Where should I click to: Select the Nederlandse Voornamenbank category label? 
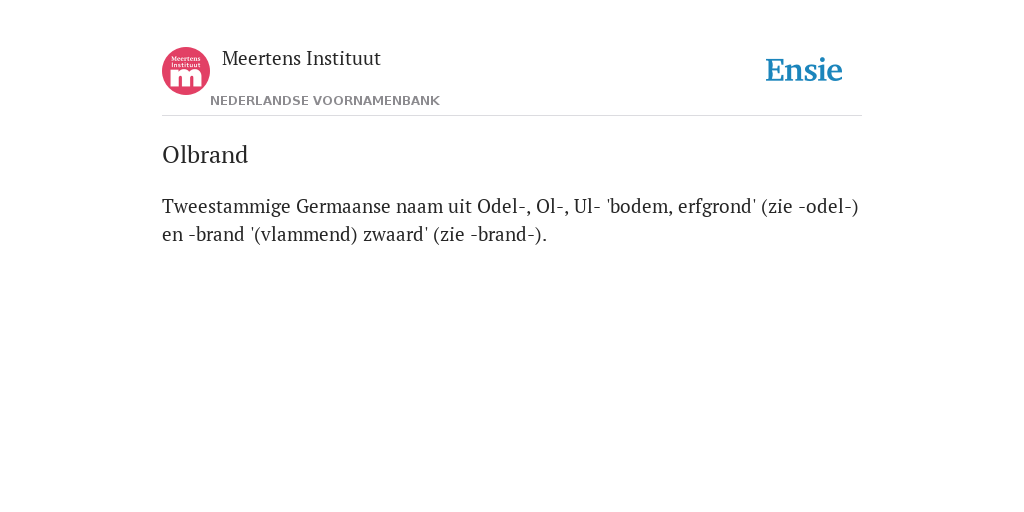[325, 101]
